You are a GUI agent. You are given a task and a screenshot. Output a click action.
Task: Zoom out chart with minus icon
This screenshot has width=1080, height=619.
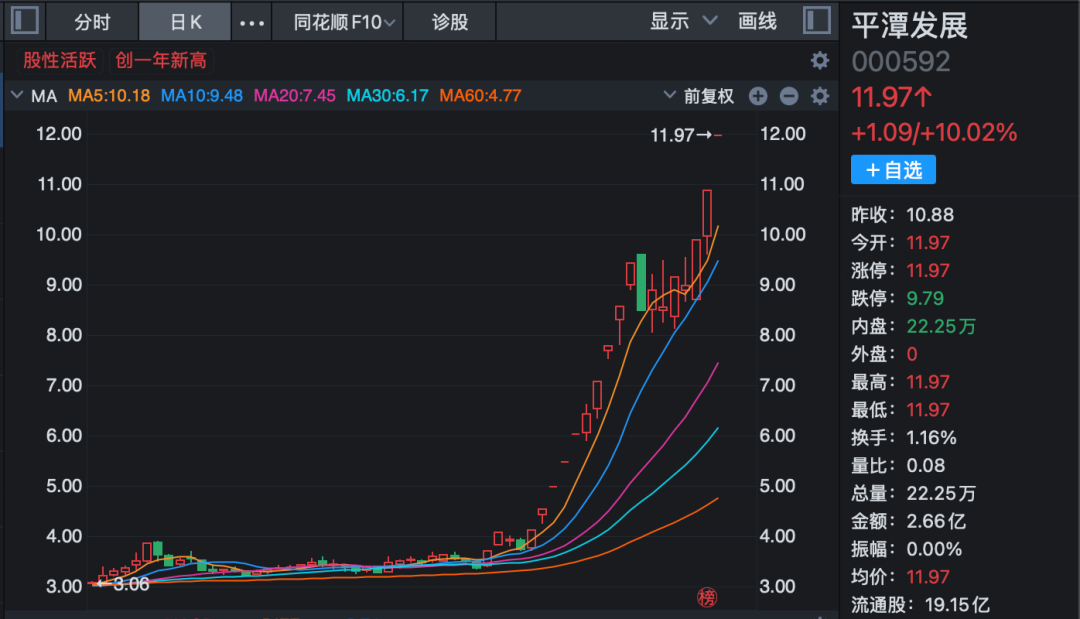point(789,96)
